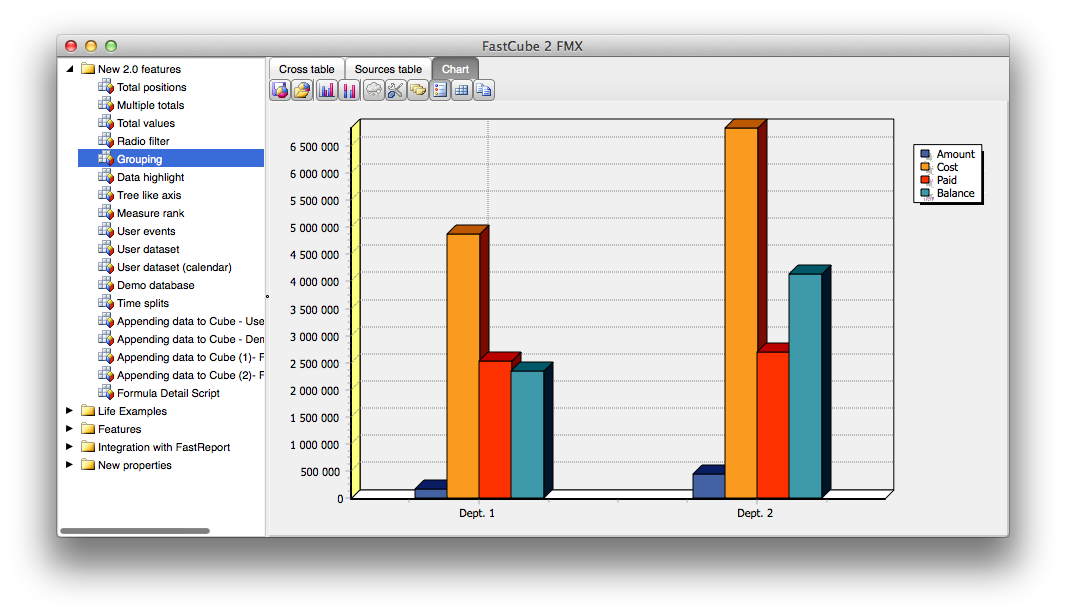Screen dimensions: 1066x616
Task: Click the icon beside Tree like axis
Action: (x=105, y=194)
